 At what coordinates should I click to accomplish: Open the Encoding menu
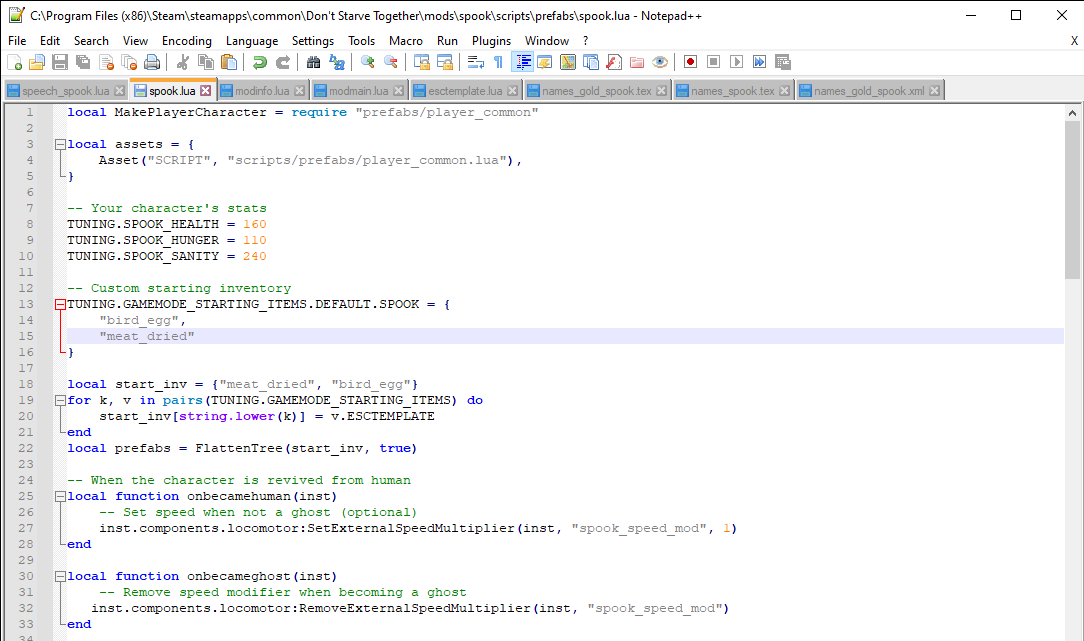click(x=186, y=41)
